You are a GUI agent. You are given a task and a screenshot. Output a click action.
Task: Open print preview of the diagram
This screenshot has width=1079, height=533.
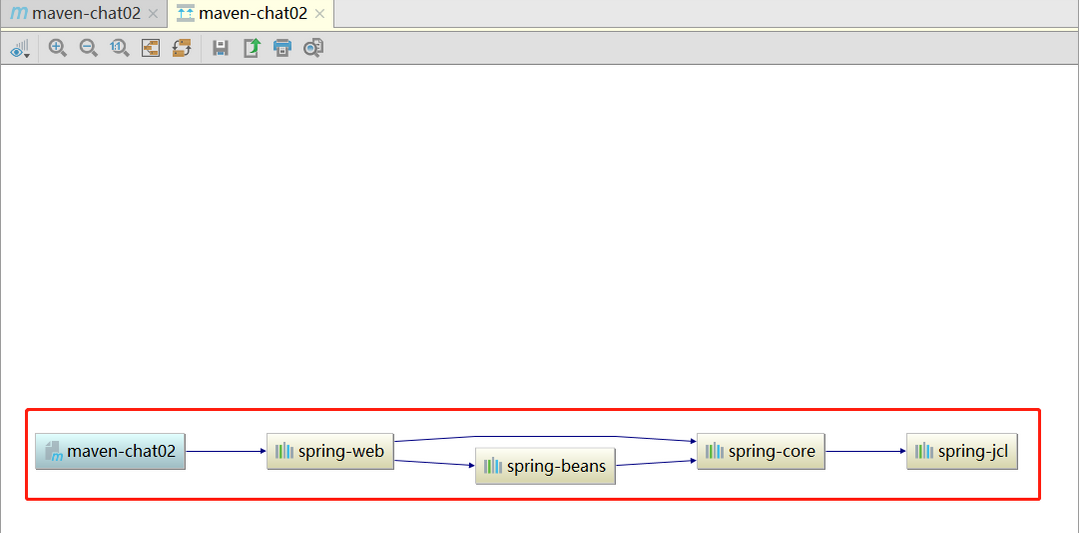[313, 48]
